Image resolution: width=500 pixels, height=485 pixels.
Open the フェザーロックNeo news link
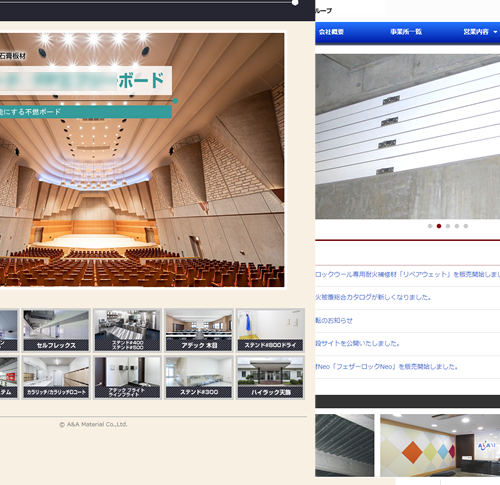click(387, 367)
